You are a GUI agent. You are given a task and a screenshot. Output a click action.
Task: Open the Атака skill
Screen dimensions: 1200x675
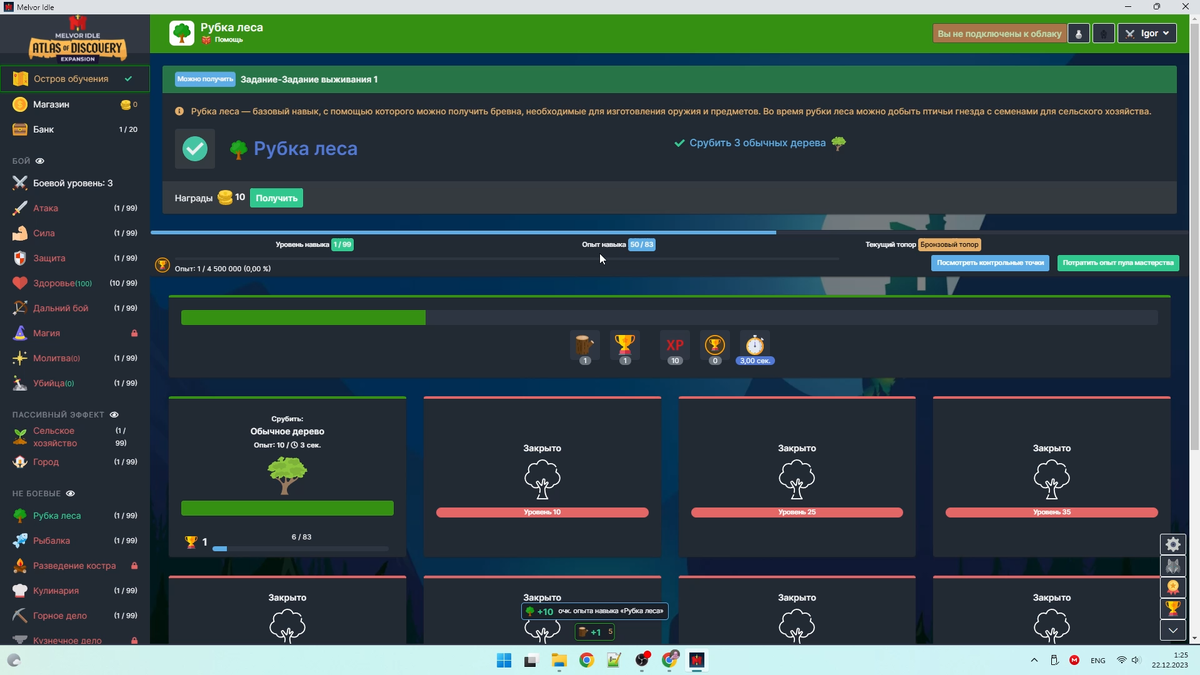75,208
